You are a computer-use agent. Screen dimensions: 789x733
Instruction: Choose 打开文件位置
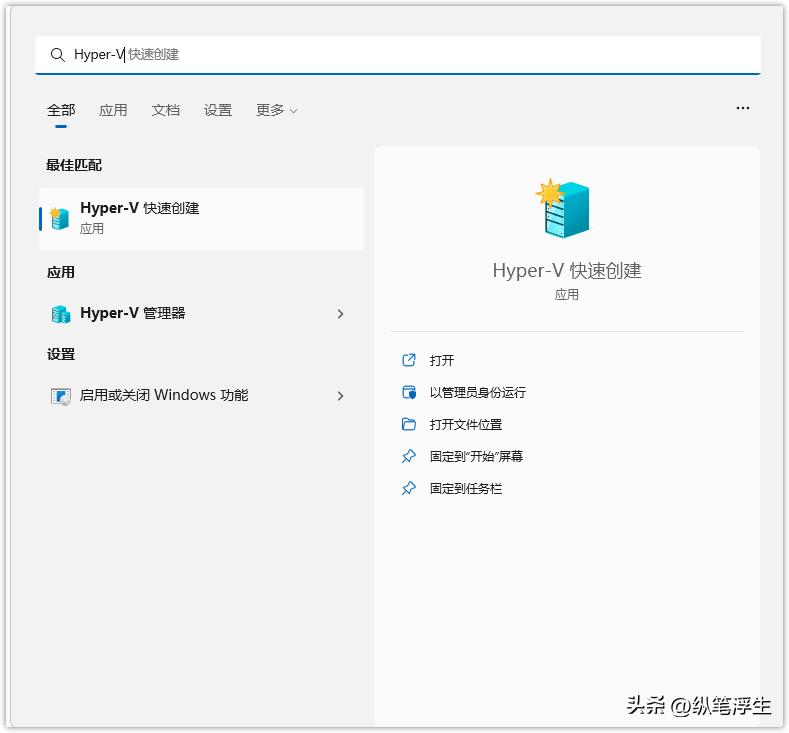coord(465,425)
